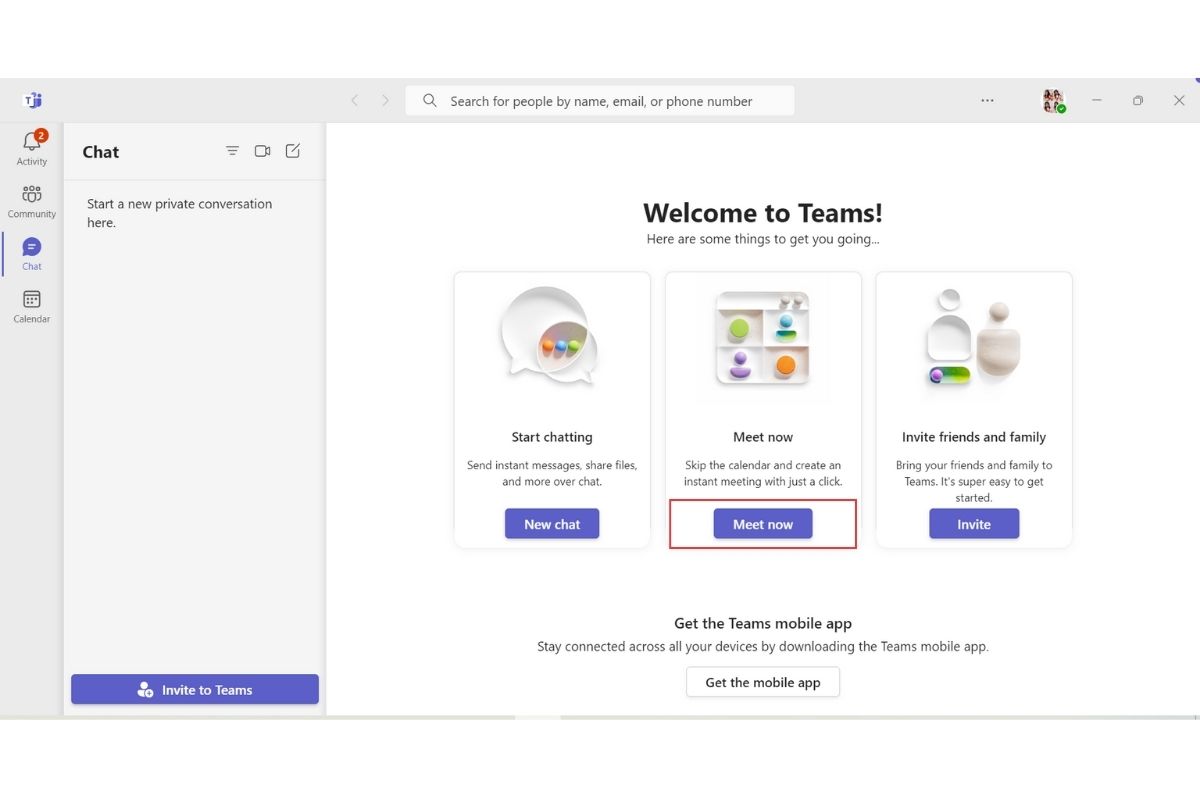This screenshot has height=800, width=1200.
Task: Open the chat filter icon
Action: [232, 151]
